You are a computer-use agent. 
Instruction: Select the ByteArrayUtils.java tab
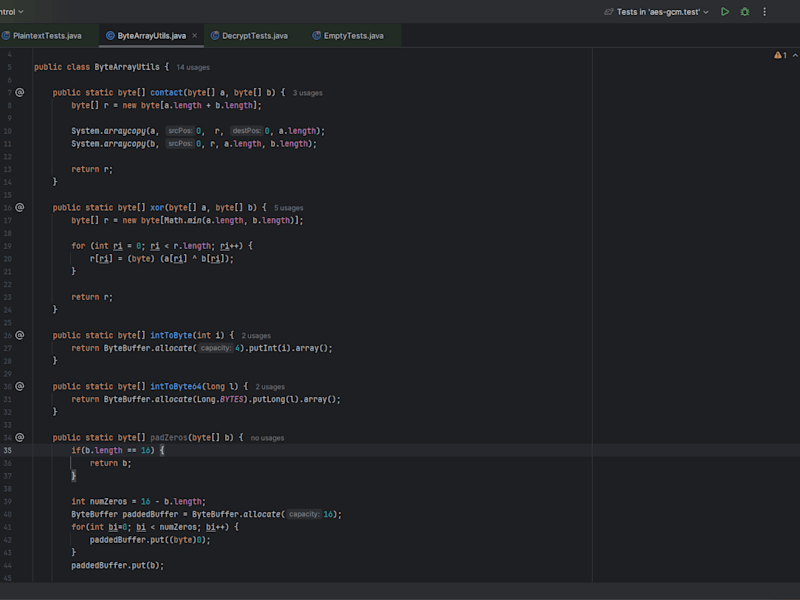click(152, 36)
